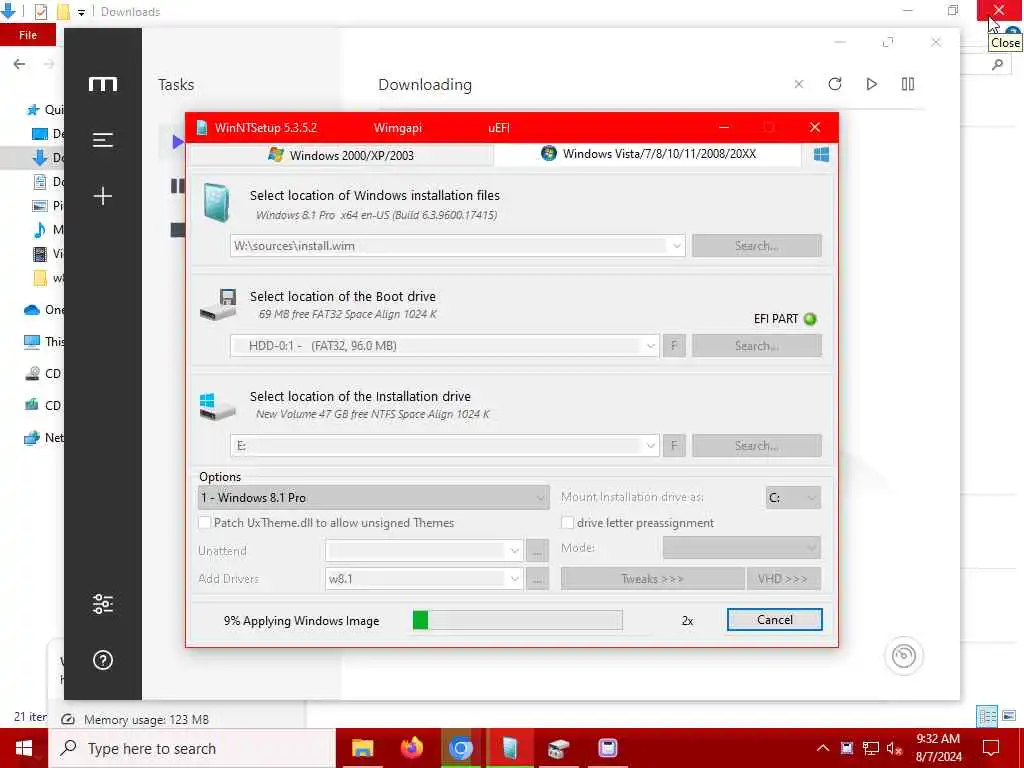Image resolution: width=1024 pixels, height=768 pixels.
Task: Click the taskbar search box
Action: coord(192,748)
